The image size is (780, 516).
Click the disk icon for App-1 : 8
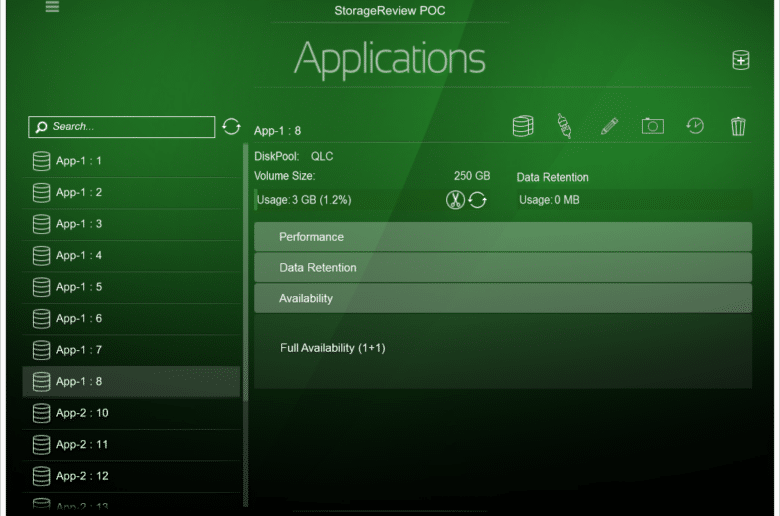pyautogui.click(x=41, y=382)
